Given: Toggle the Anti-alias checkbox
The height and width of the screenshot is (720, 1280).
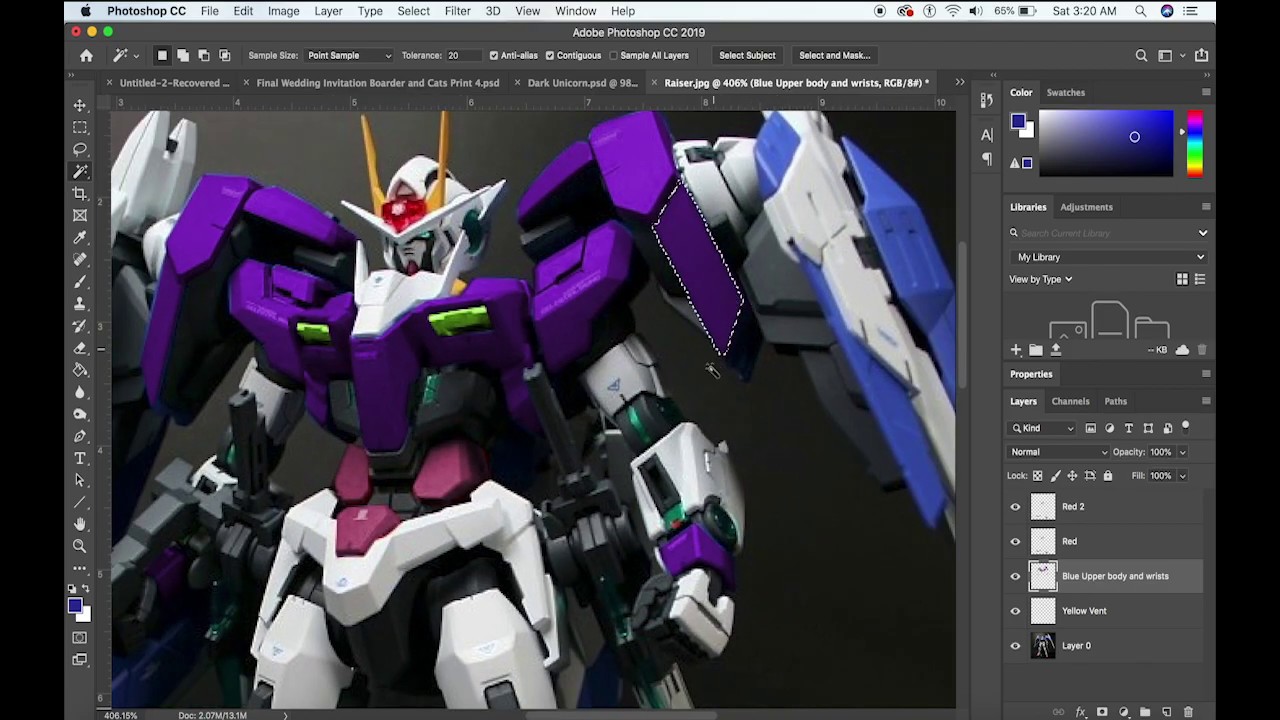Looking at the screenshot, I should click(494, 56).
